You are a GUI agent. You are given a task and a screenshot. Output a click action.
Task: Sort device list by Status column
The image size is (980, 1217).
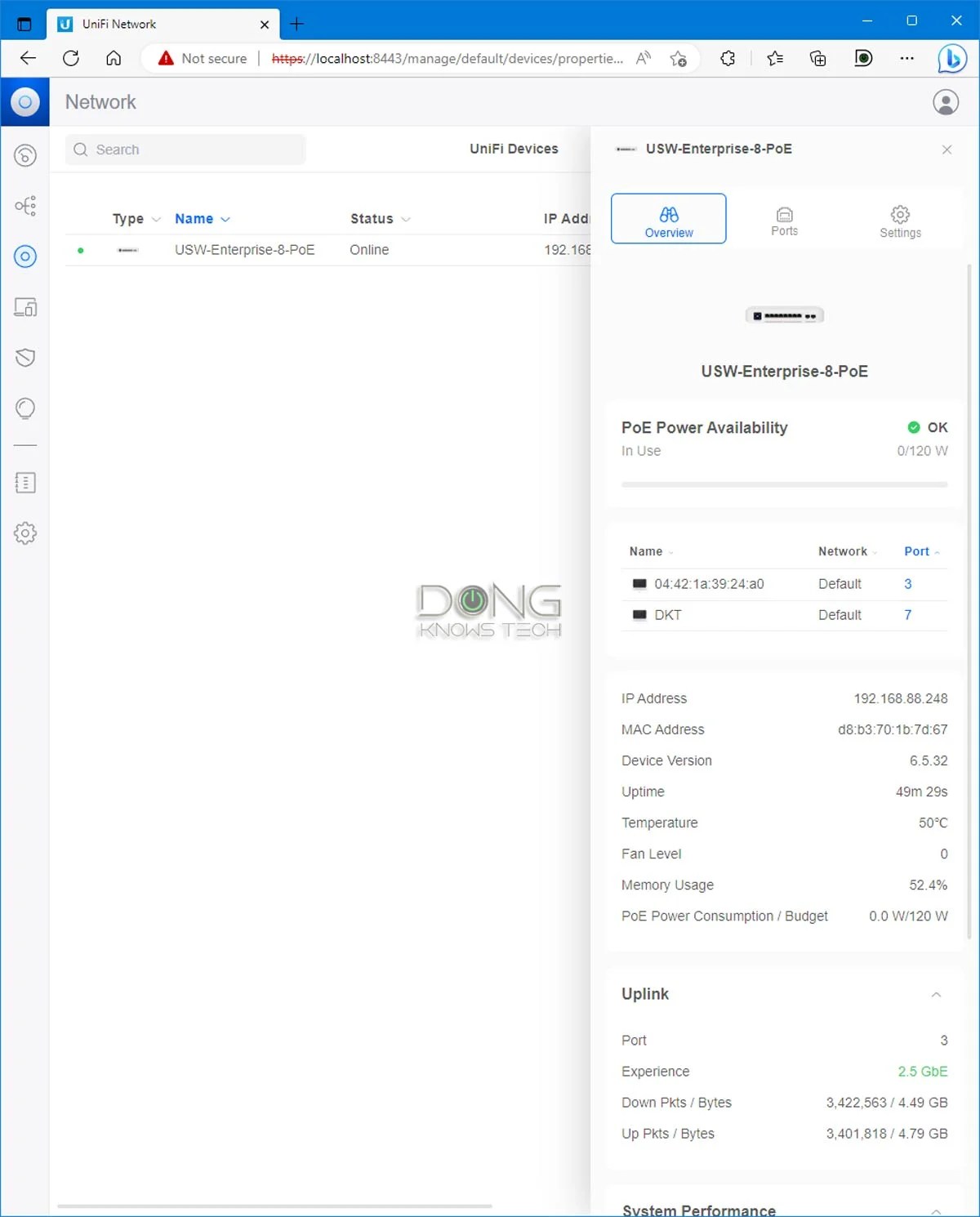click(380, 219)
